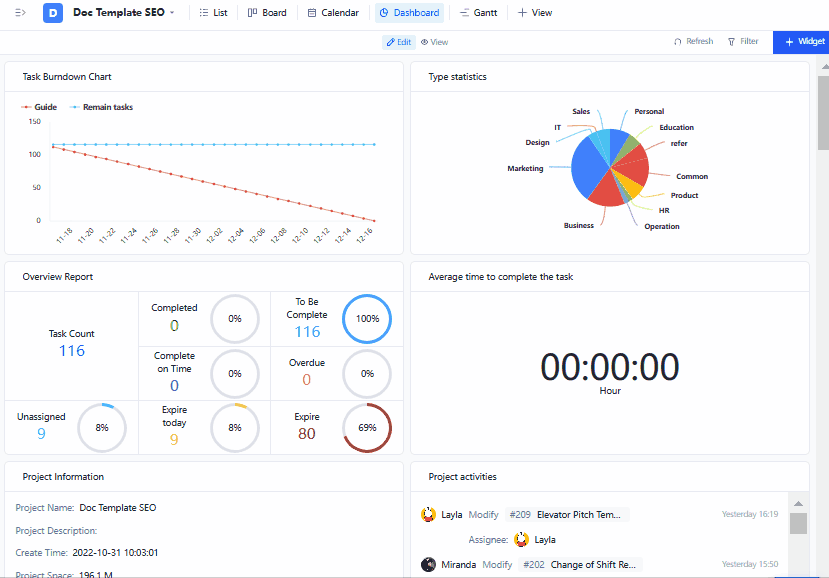Refresh the dashboard data
829x578 pixels.
coord(693,42)
